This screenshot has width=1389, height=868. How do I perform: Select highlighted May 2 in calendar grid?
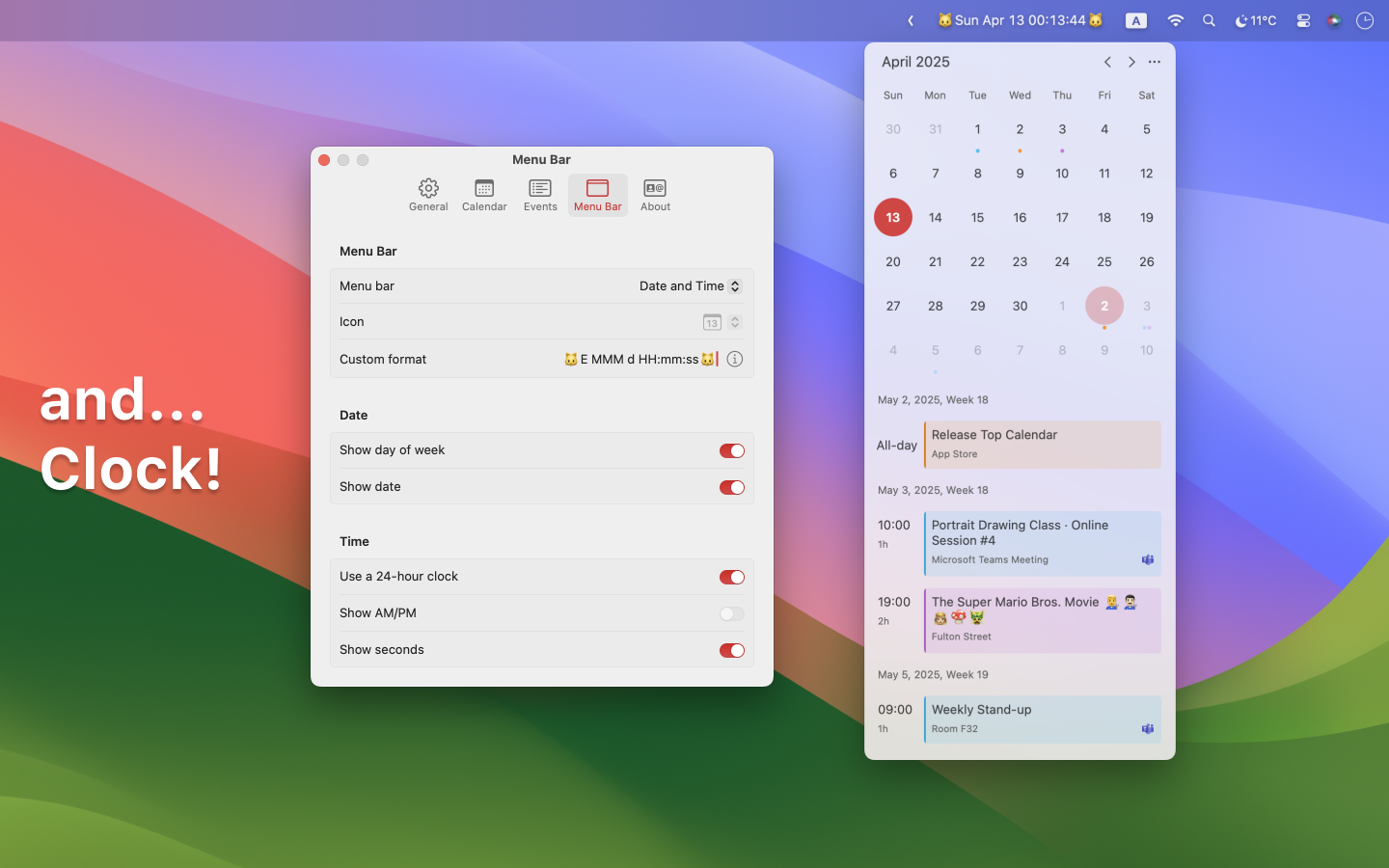[x=1104, y=306]
